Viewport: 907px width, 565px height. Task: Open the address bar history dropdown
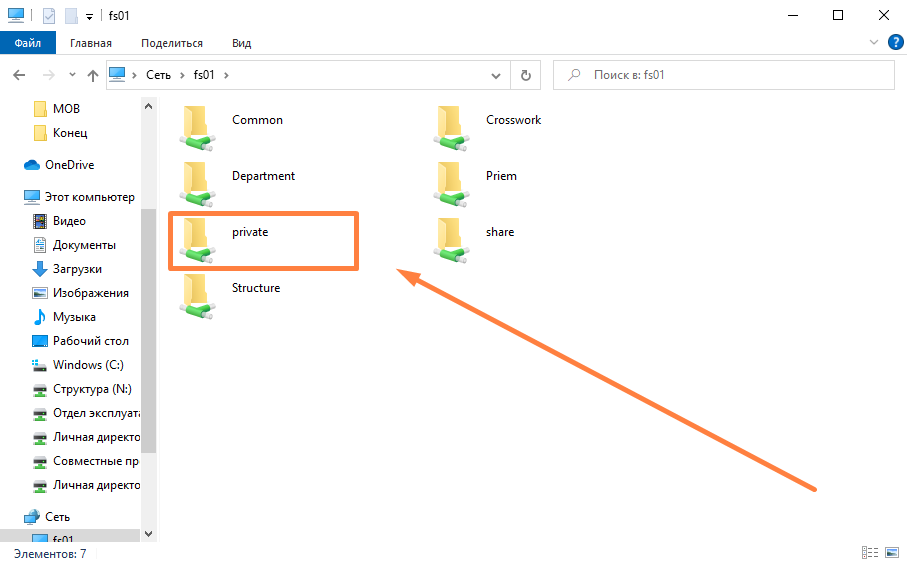497,75
